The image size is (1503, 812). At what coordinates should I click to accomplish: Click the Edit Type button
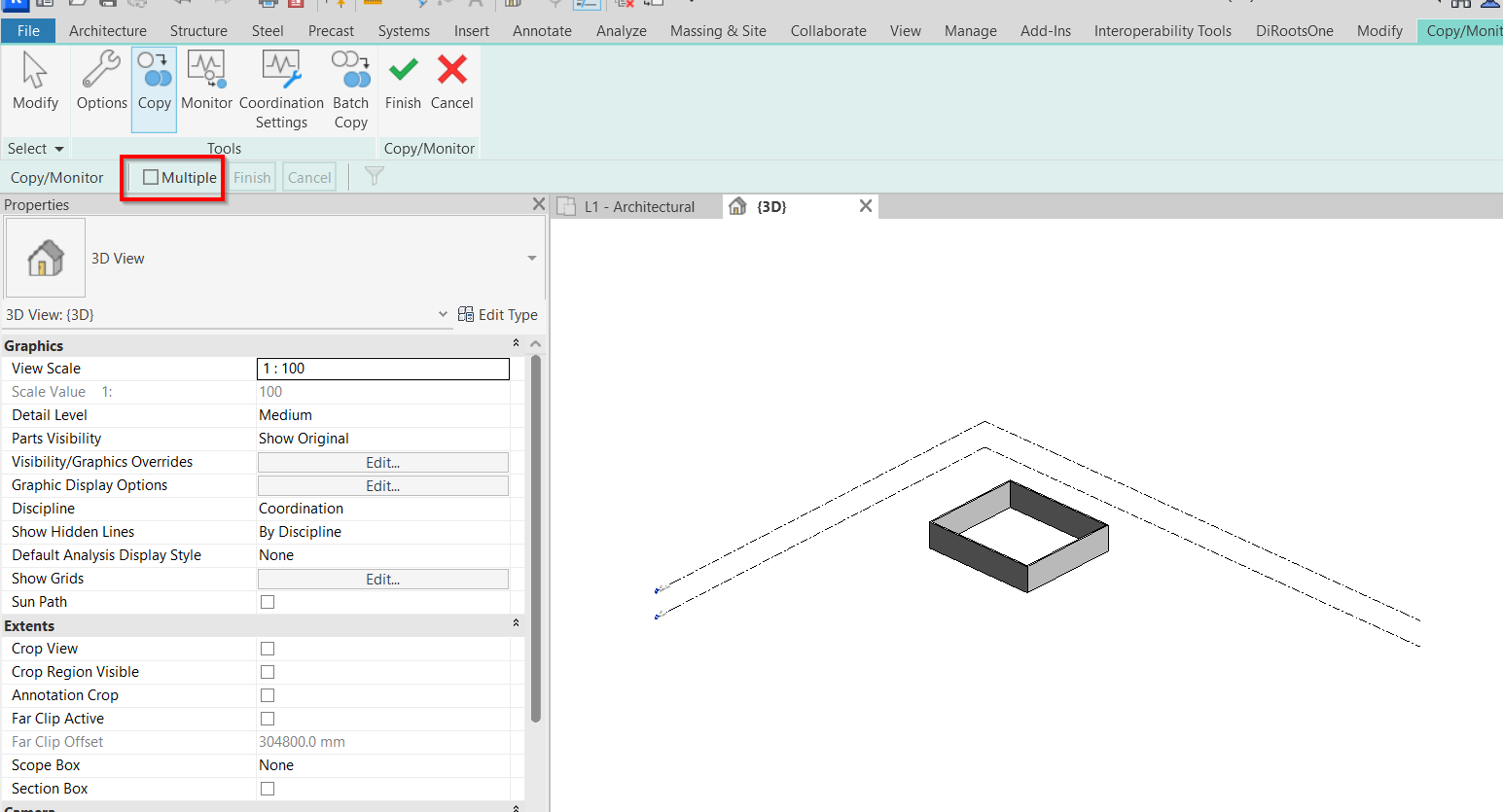pyautogui.click(x=498, y=315)
